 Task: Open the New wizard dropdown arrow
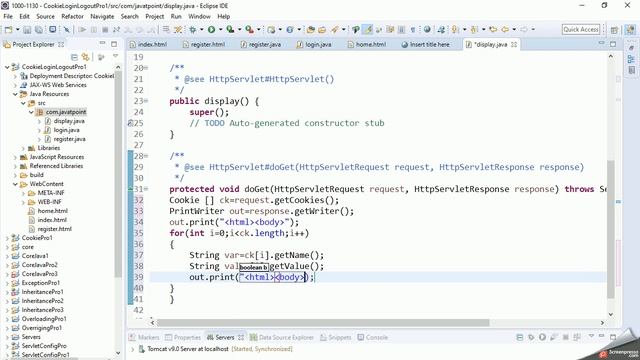[x=17, y=29]
